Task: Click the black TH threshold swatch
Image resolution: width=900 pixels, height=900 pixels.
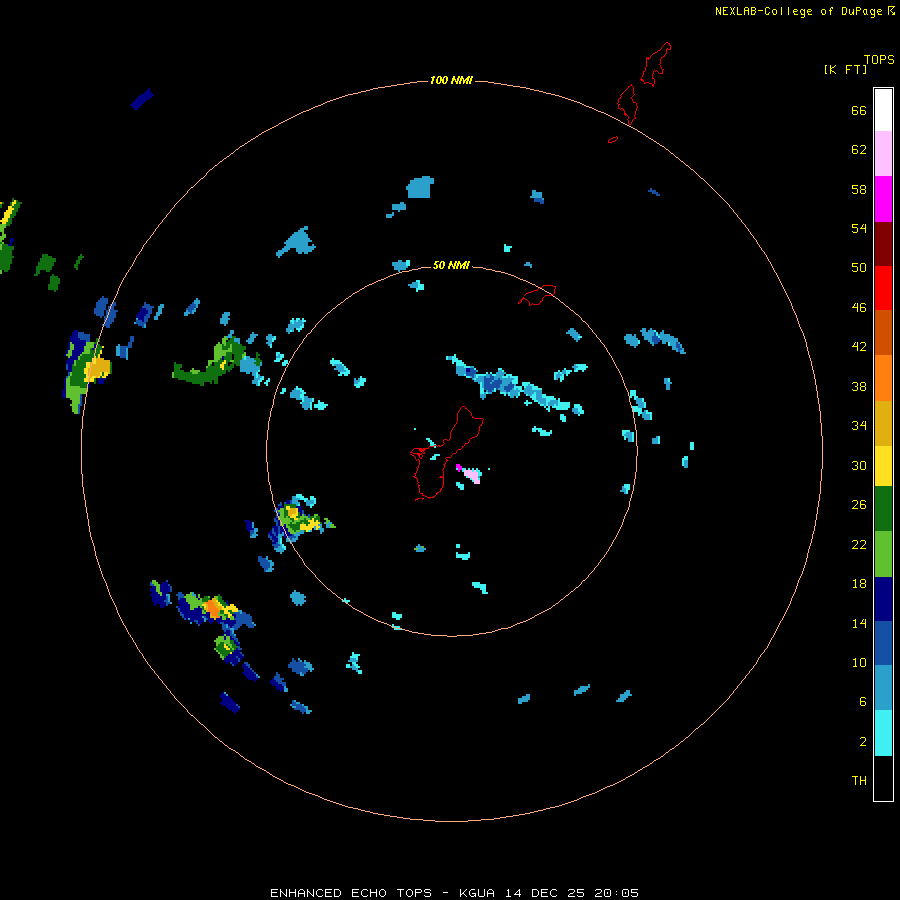Action: [883, 778]
